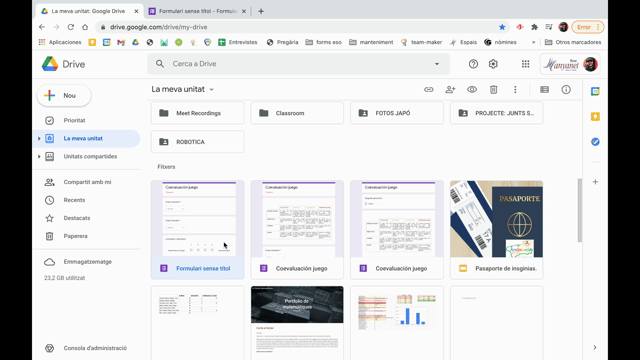Open Entrevistes bookmark
This screenshot has height=360, width=640.
238,42
